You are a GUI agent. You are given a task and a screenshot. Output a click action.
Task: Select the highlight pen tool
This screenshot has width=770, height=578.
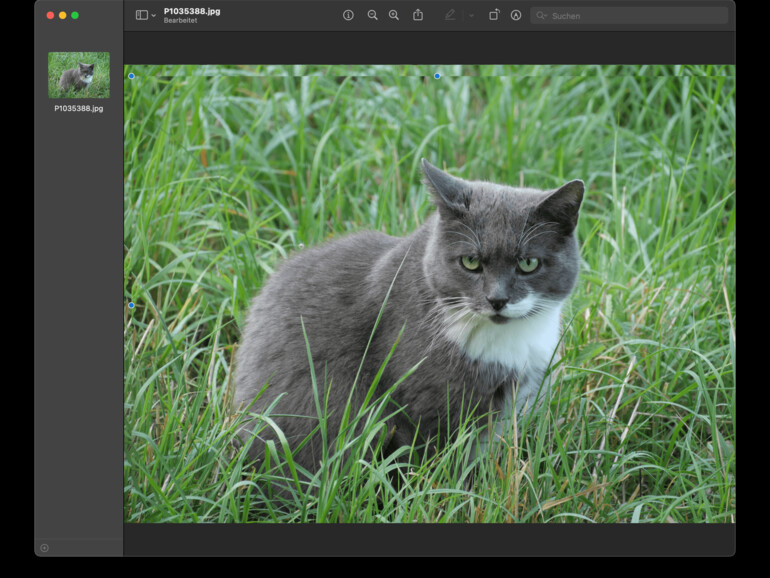coord(450,15)
